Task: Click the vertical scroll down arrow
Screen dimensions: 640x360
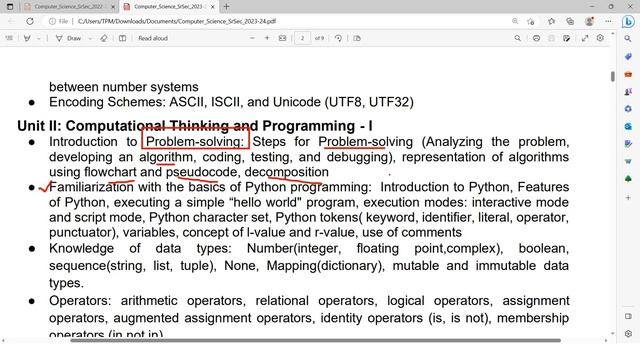Action: [613, 333]
